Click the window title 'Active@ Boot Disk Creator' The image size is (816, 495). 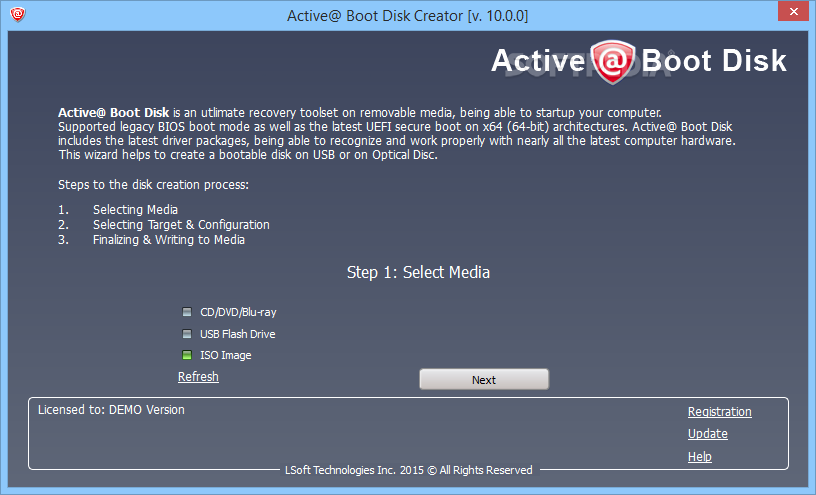(407, 16)
